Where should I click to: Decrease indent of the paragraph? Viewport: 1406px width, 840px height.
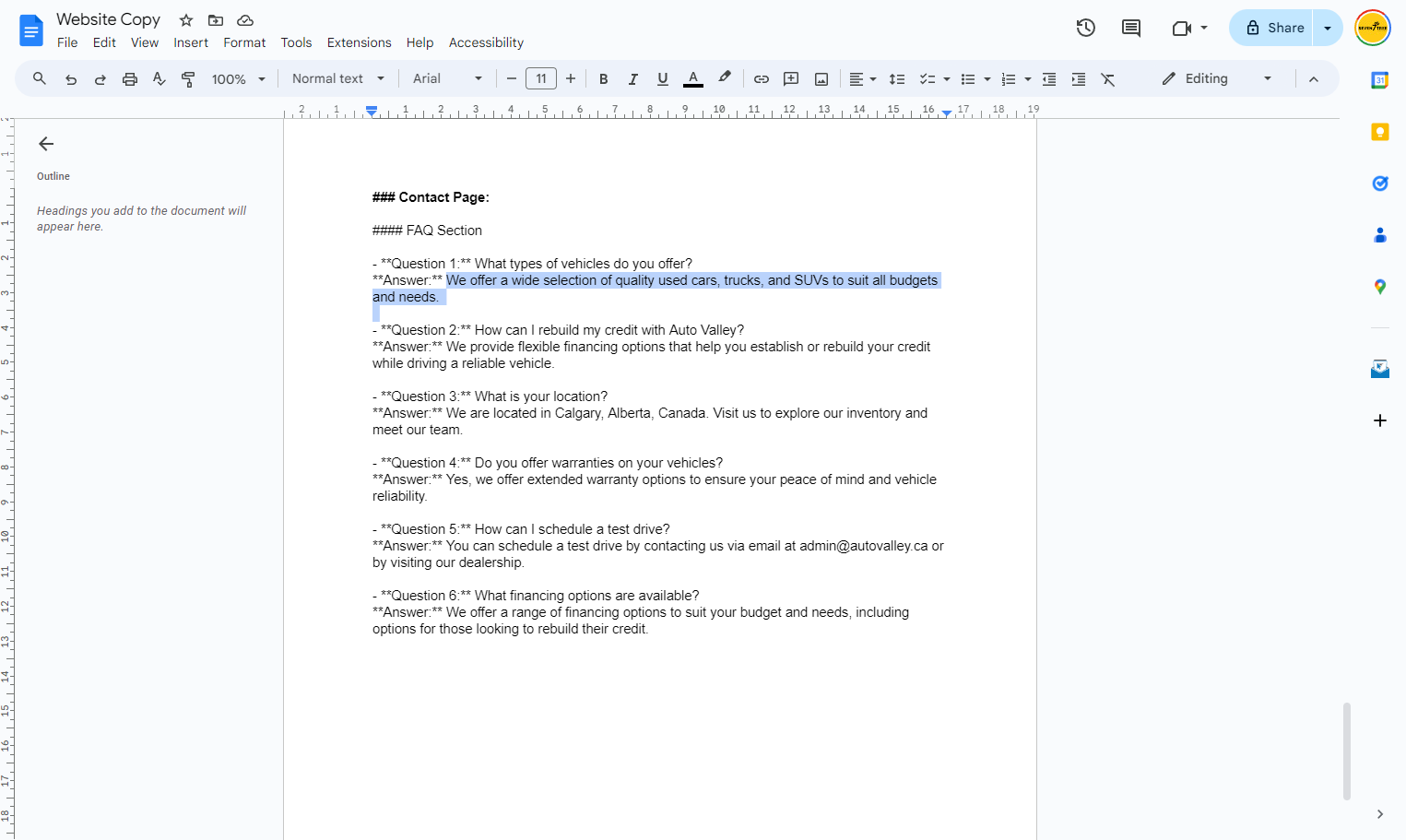pyautogui.click(x=1049, y=79)
